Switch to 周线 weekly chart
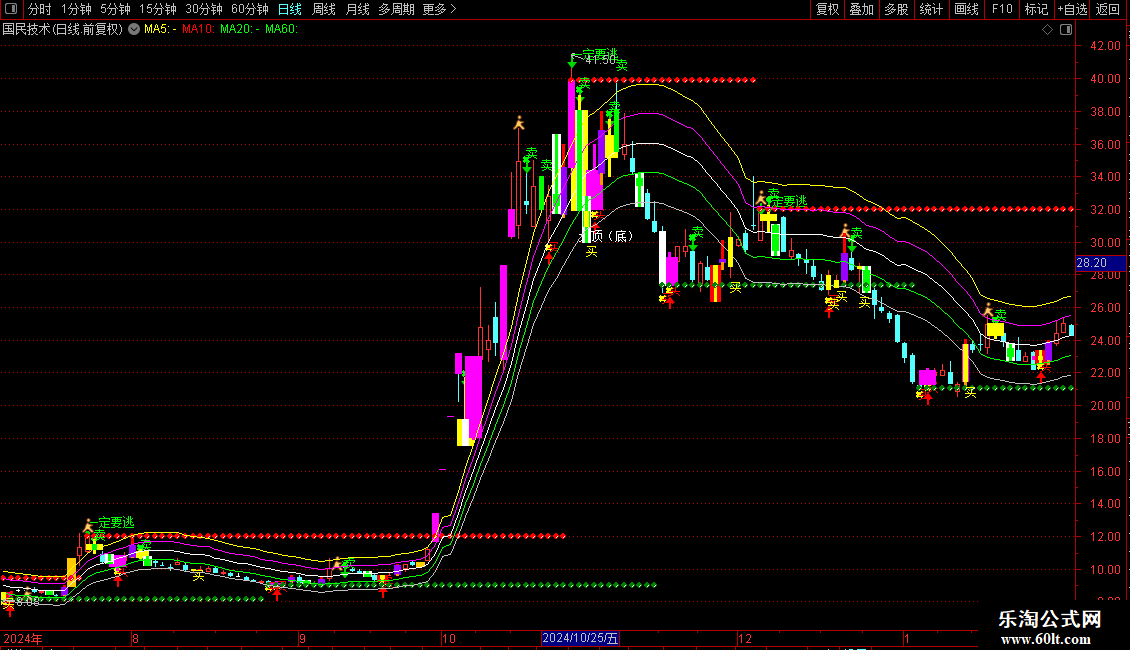This screenshot has width=1130, height=650. coord(324,9)
